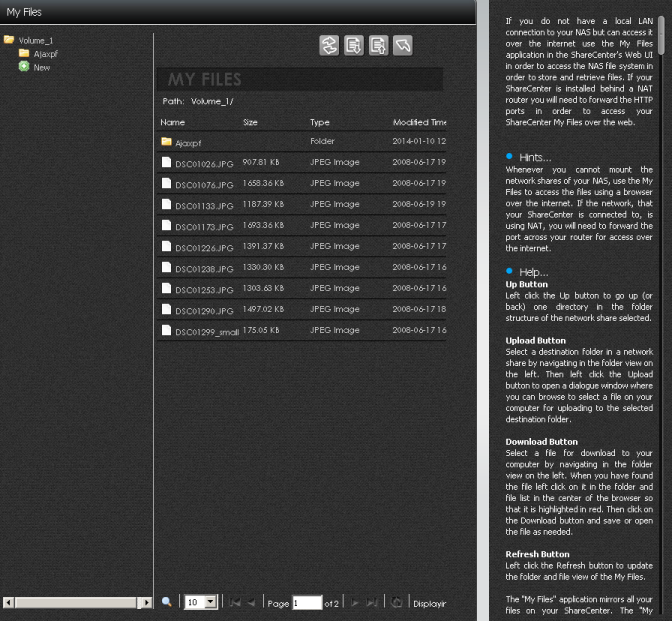The image size is (672, 621).
Task: Click the Ajaxpf folder icon in file list
Action: (x=166, y=141)
